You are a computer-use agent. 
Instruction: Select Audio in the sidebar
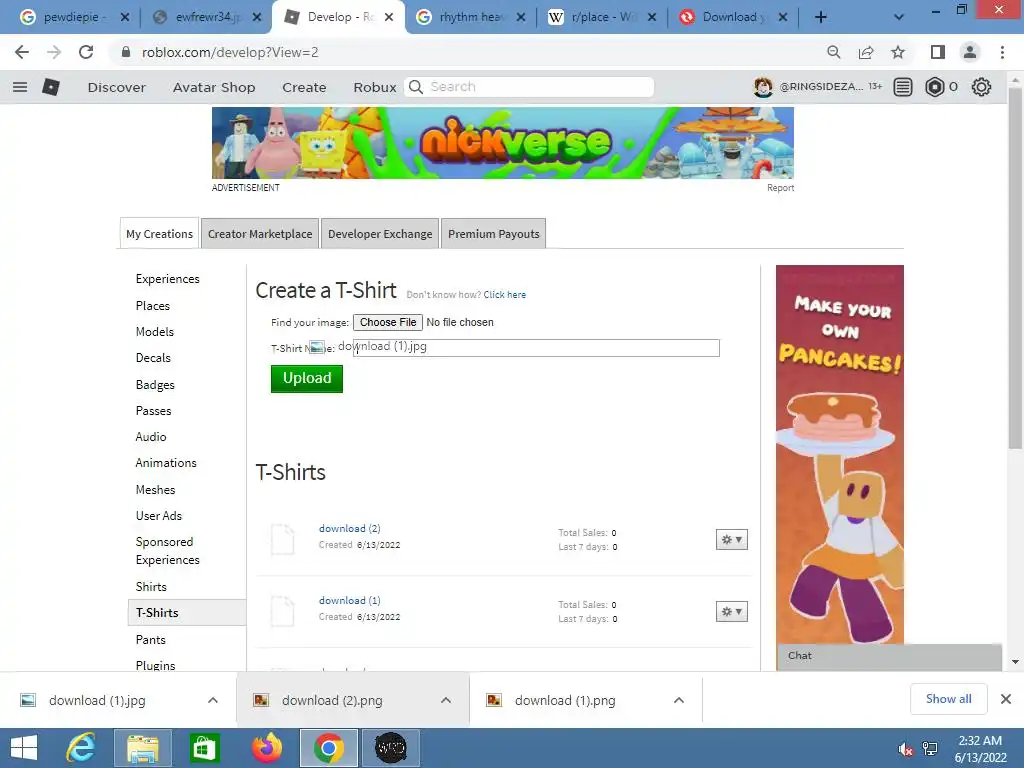click(151, 436)
